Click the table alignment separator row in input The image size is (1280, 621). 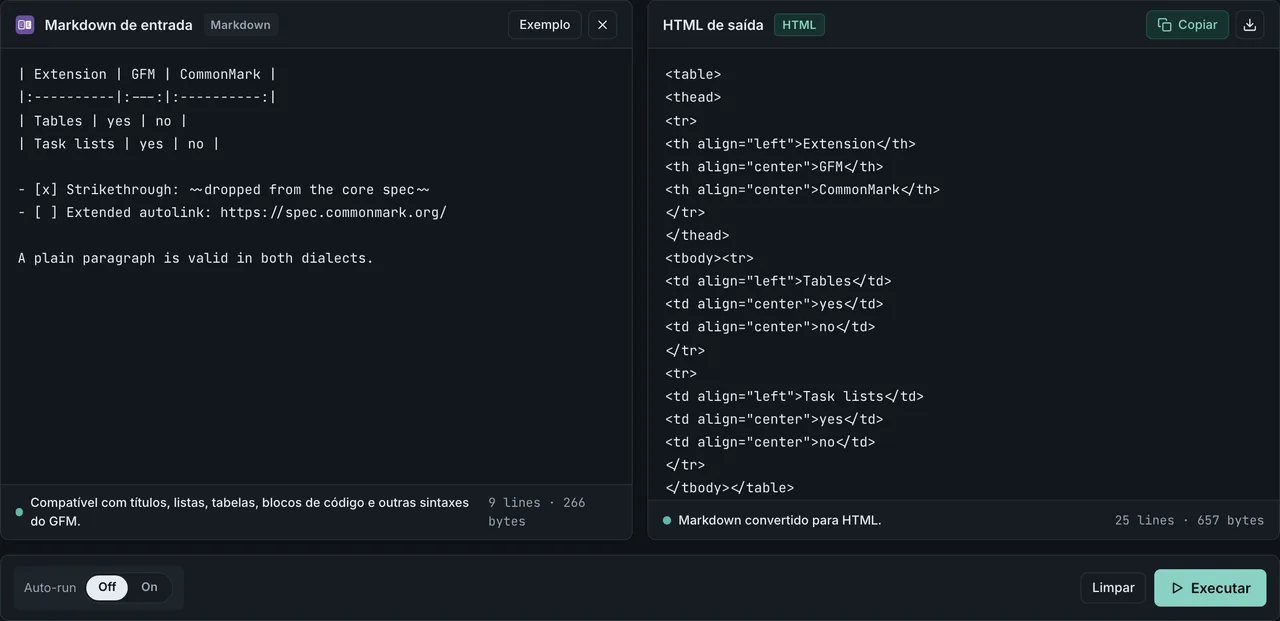point(147,97)
